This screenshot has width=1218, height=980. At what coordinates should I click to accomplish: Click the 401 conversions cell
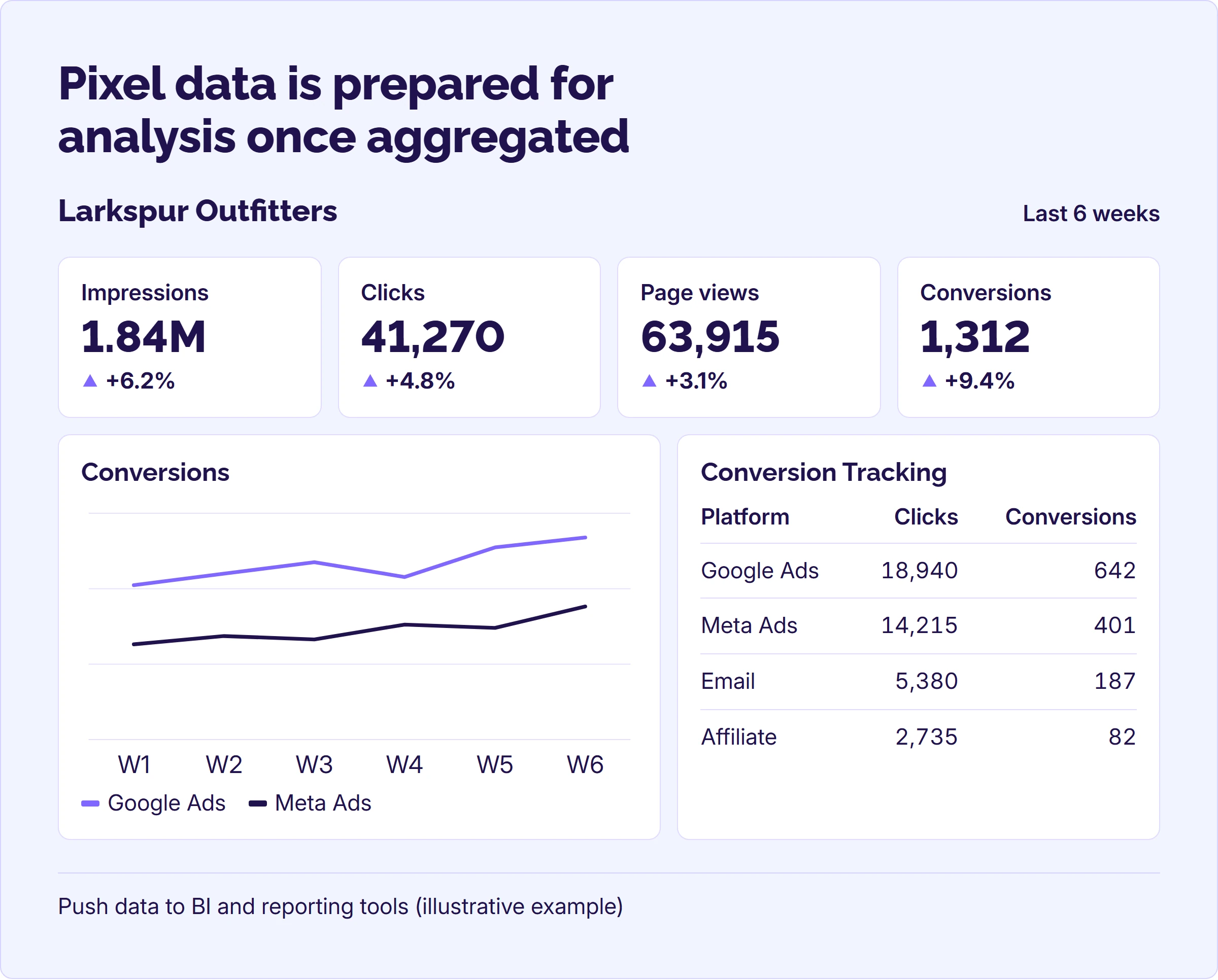(1115, 625)
